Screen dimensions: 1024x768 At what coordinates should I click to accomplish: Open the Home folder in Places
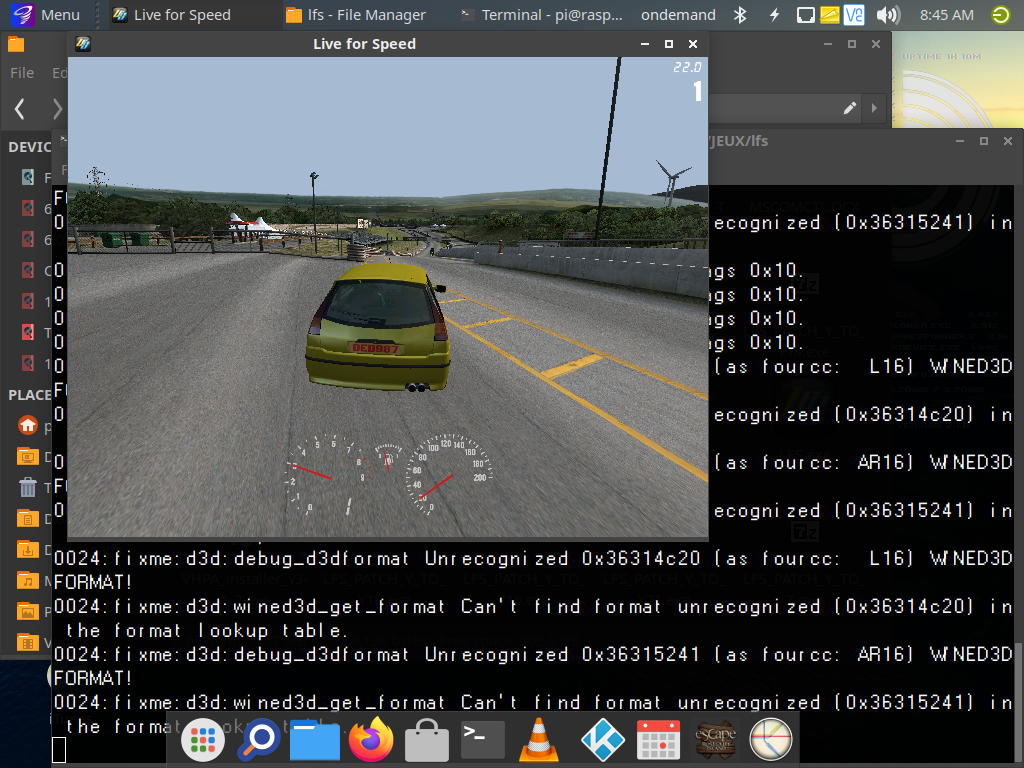click(27, 426)
